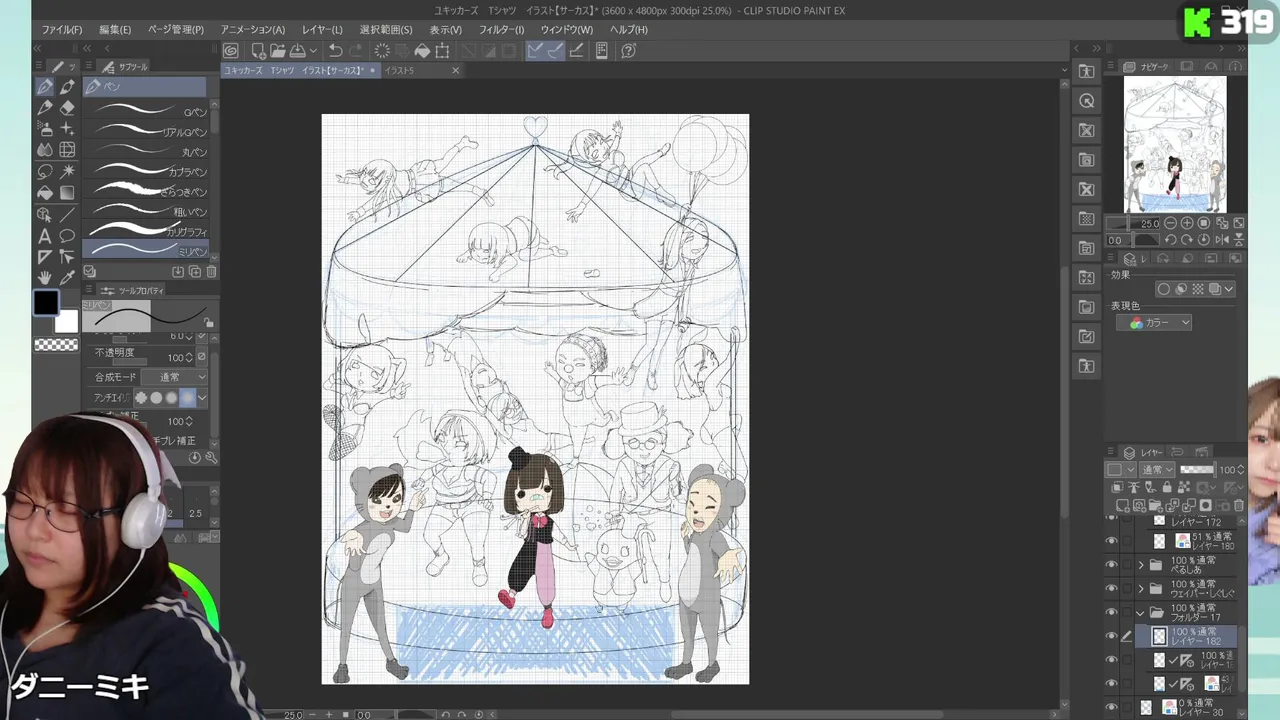Pick the ざらつきペン sub tool
1280x720 pixels.
coord(147,191)
